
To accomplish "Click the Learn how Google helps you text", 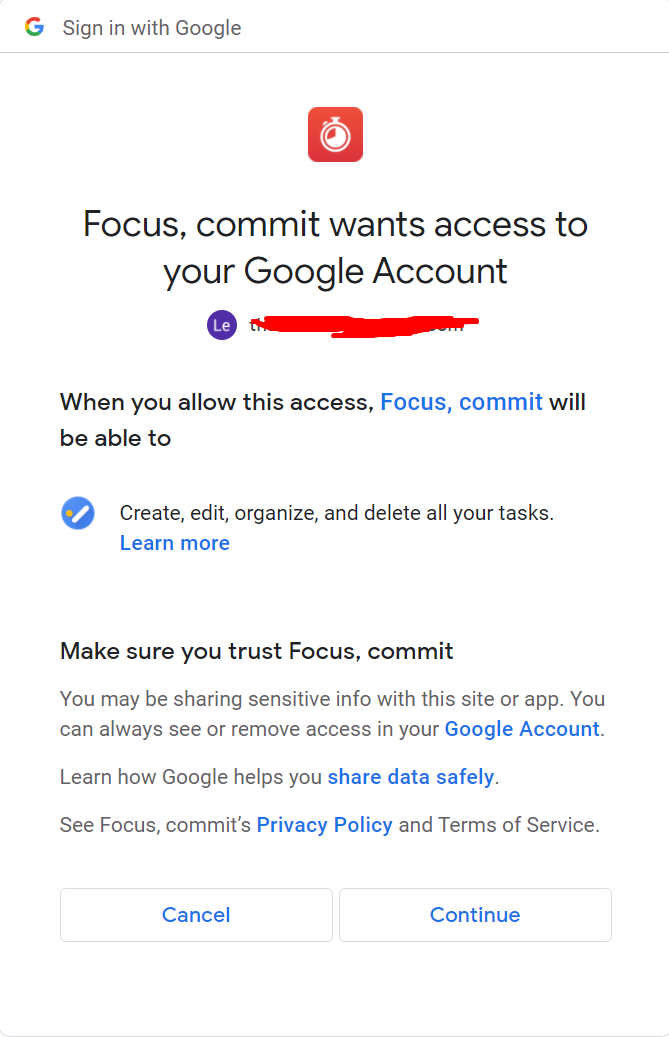I will pos(193,776).
